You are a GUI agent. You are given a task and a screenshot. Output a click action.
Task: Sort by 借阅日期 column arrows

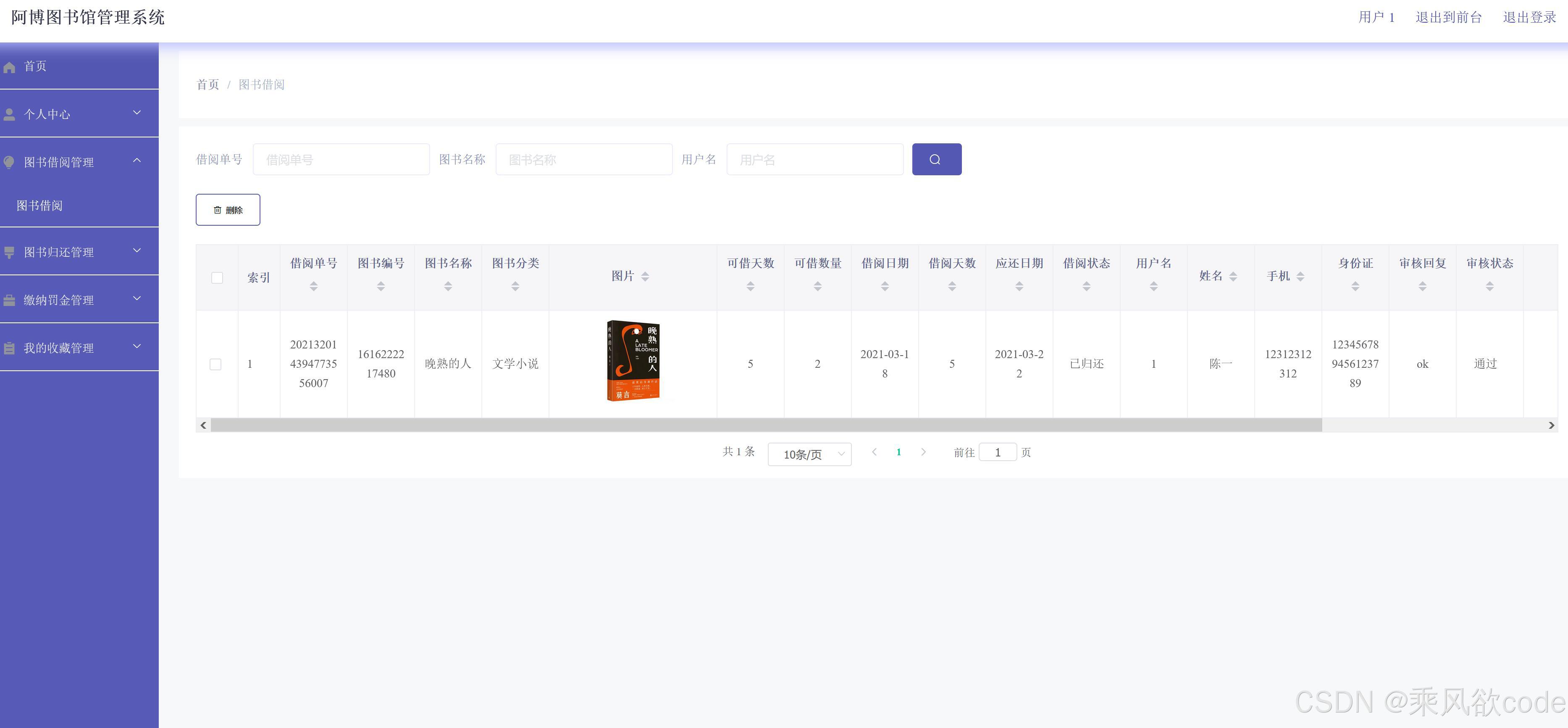coord(885,286)
